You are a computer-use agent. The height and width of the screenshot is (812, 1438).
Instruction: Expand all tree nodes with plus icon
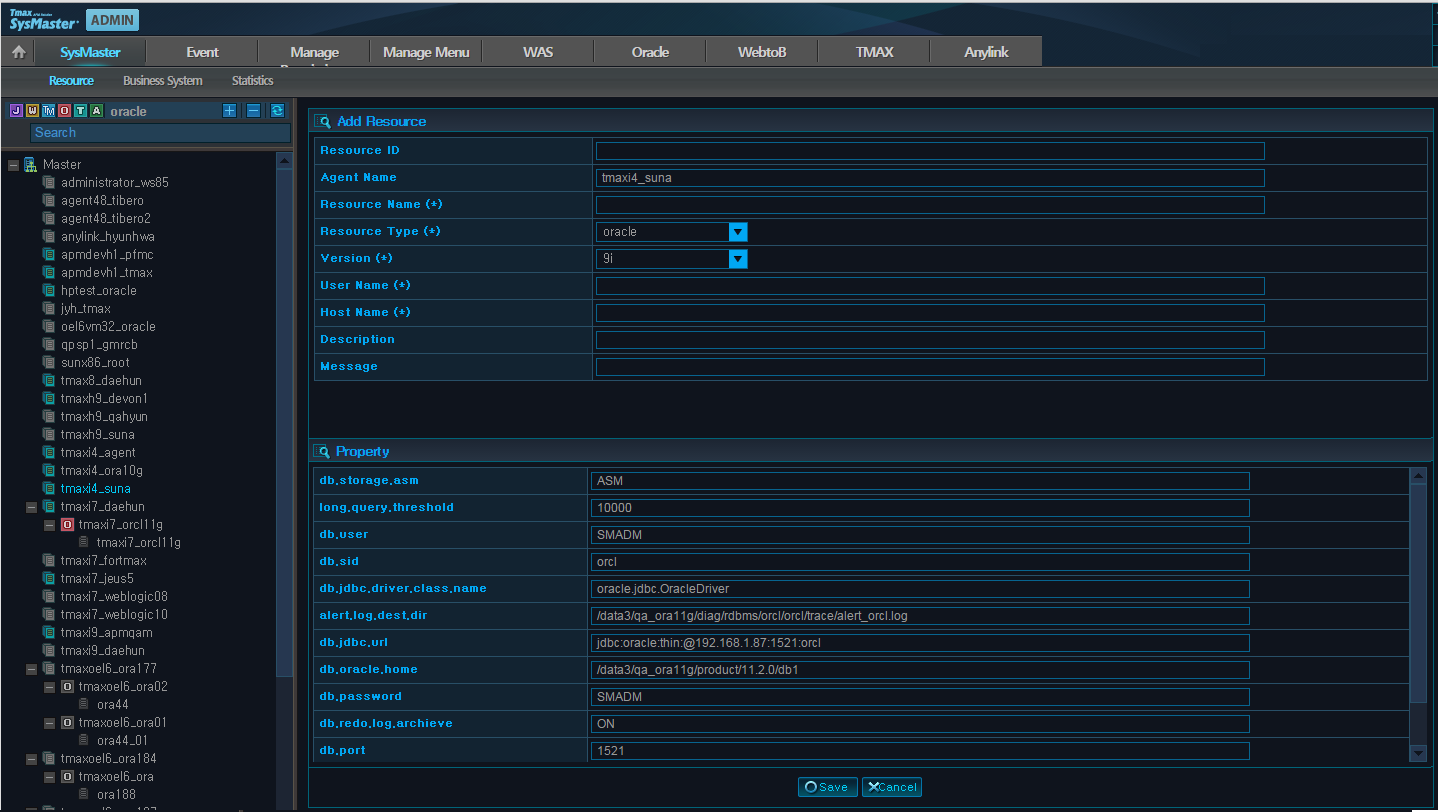pos(229,111)
